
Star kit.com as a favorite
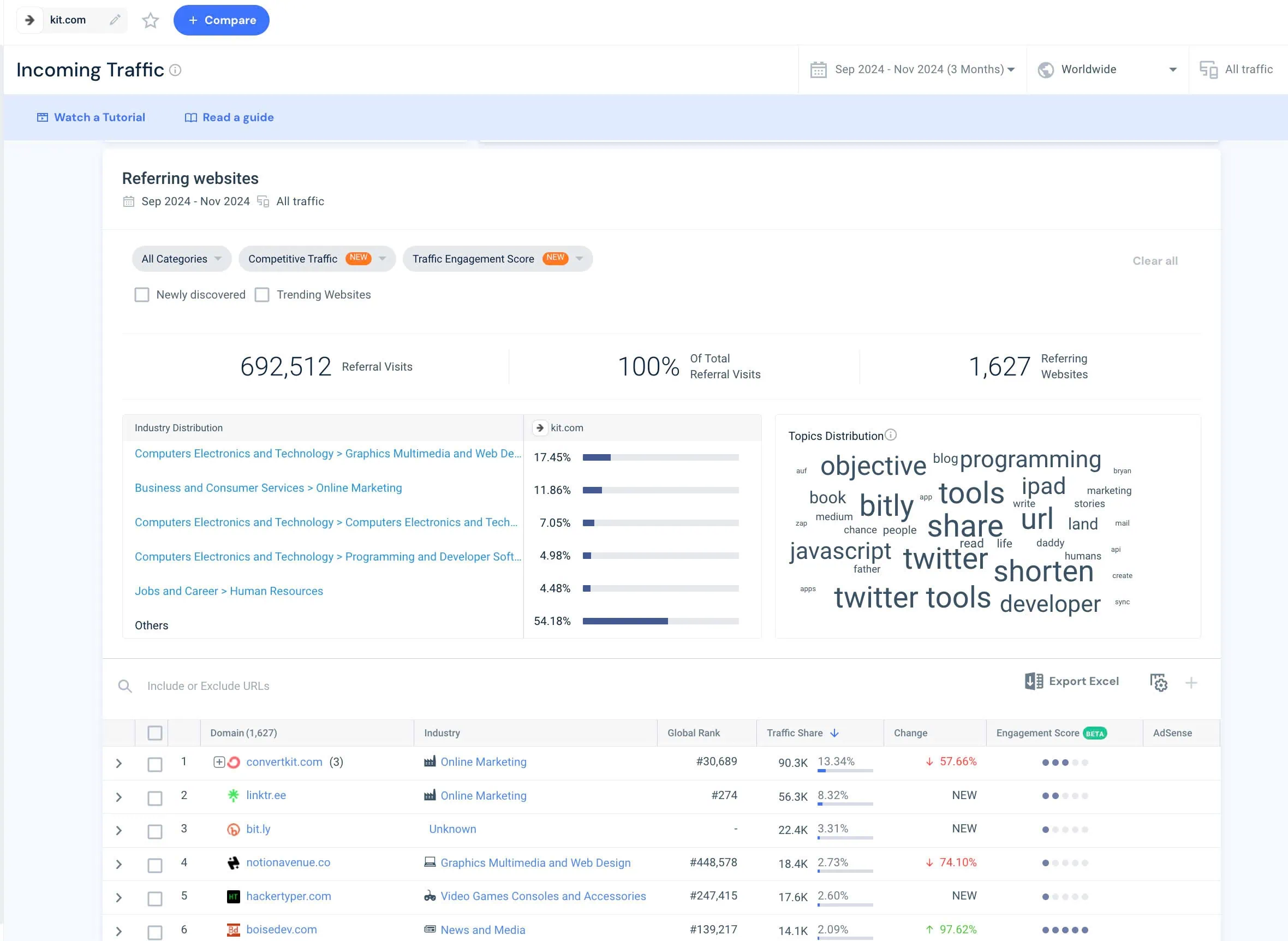(150, 21)
